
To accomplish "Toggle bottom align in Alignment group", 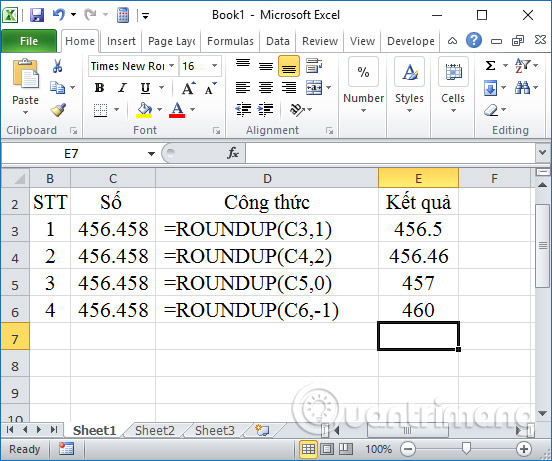I will [289, 66].
